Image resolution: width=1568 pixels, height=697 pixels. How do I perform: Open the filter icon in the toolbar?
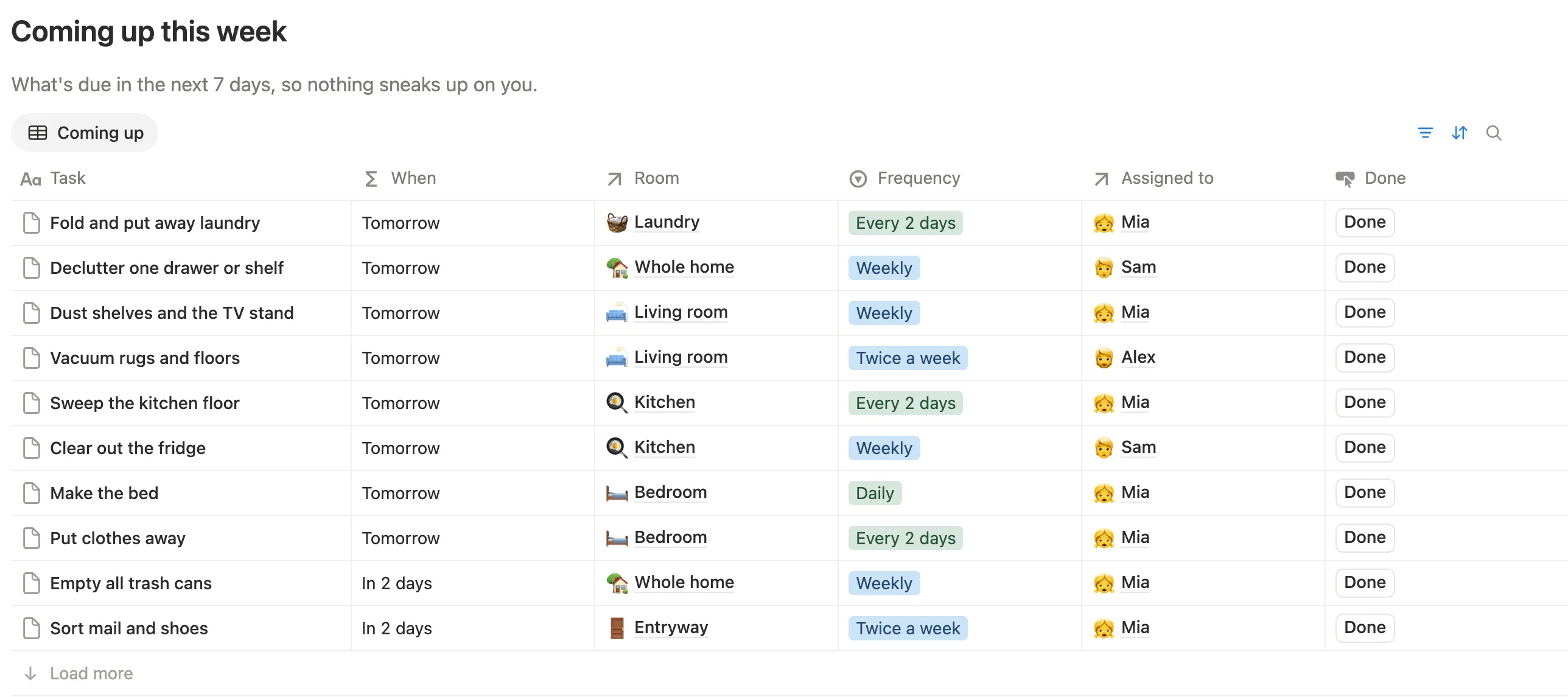pyautogui.click(x=1425, y=133)
